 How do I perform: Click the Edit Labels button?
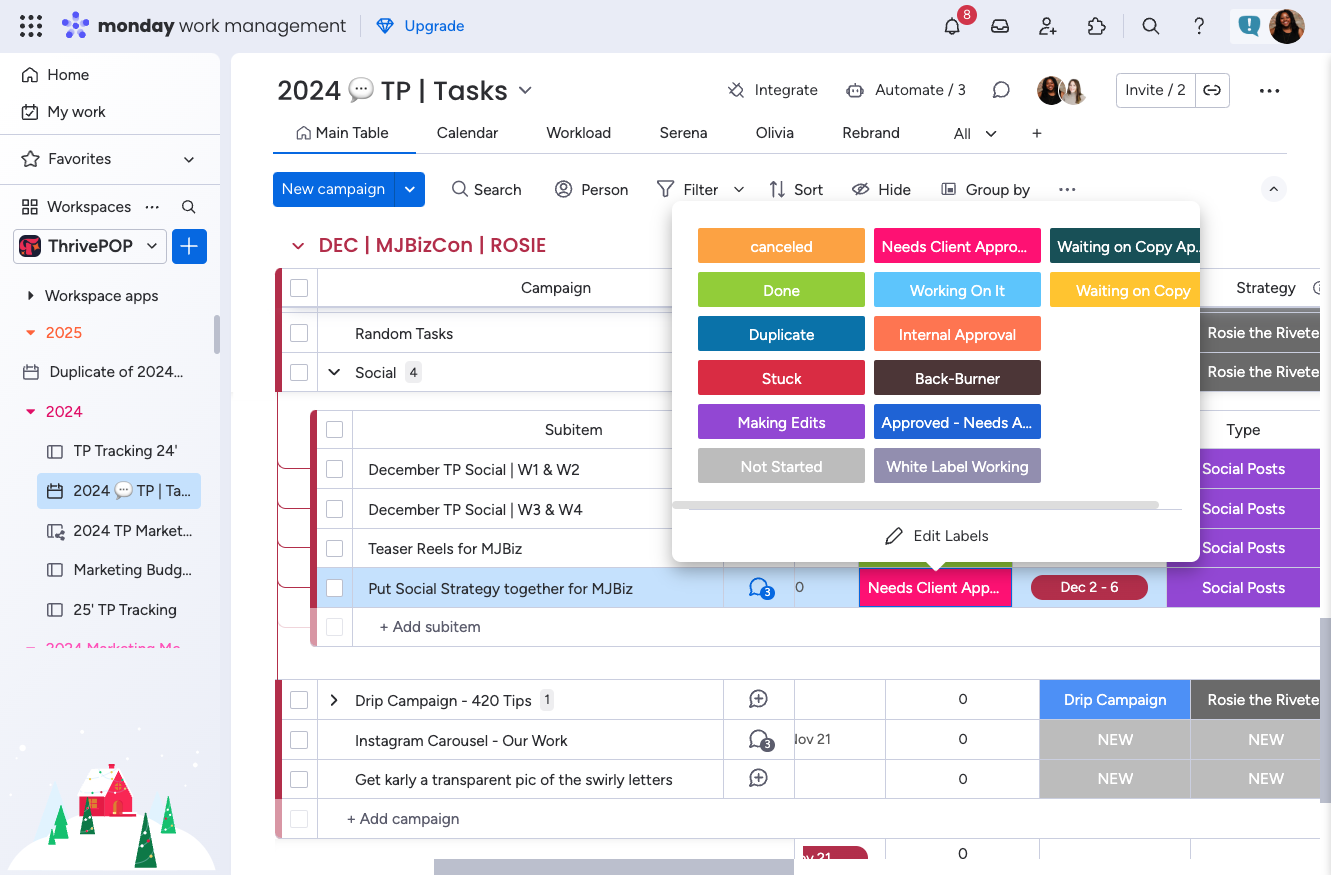[x=937, y=536]
